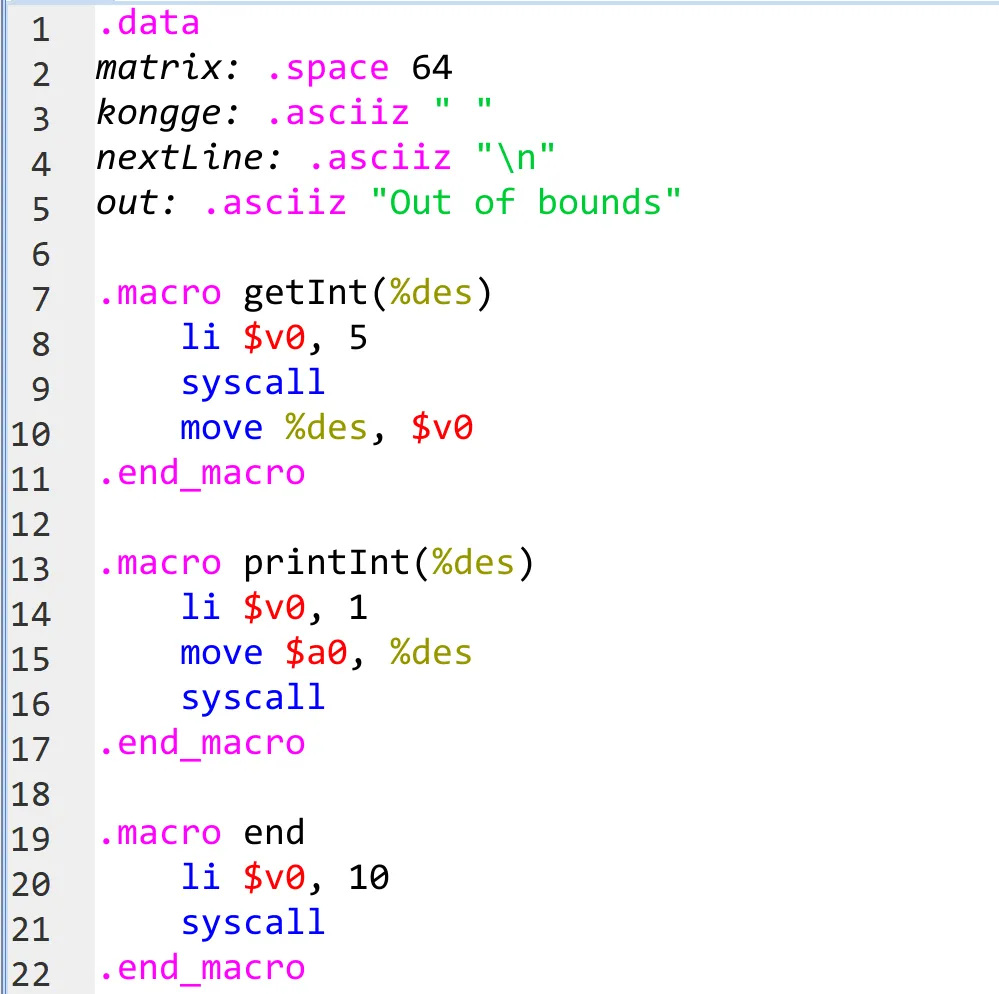Click the word end on line 19
The width and height of the screenshot is (999, 994).
(x=274, y=832)
